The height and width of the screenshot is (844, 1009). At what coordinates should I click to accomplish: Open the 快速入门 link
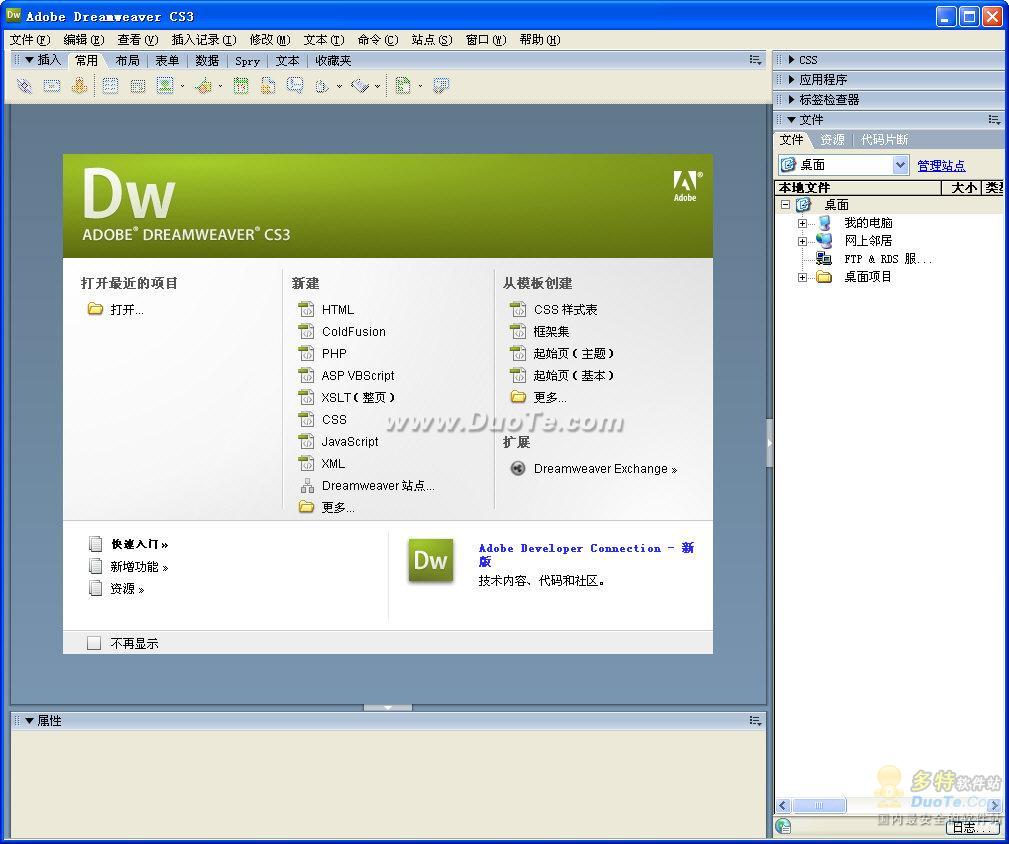coord(140,544)
